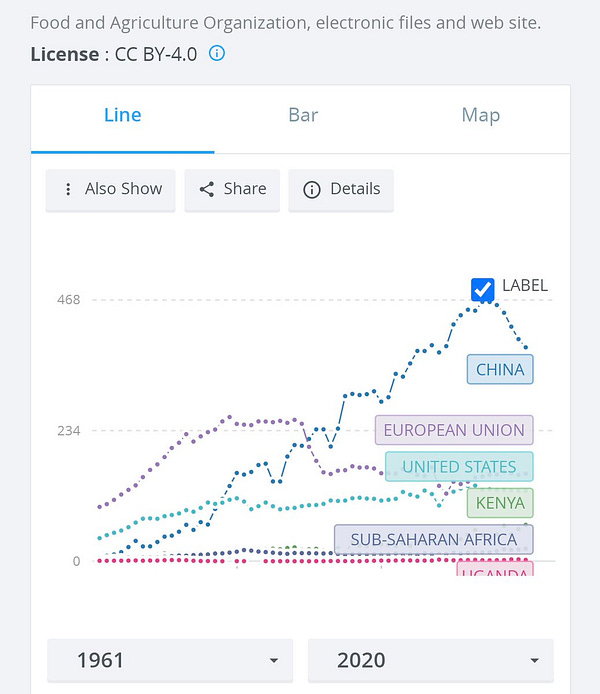Screen dimensions: 600x694
Task: Switch to the Bar tab
Action: pyautogui.click(x=303, y=115)
